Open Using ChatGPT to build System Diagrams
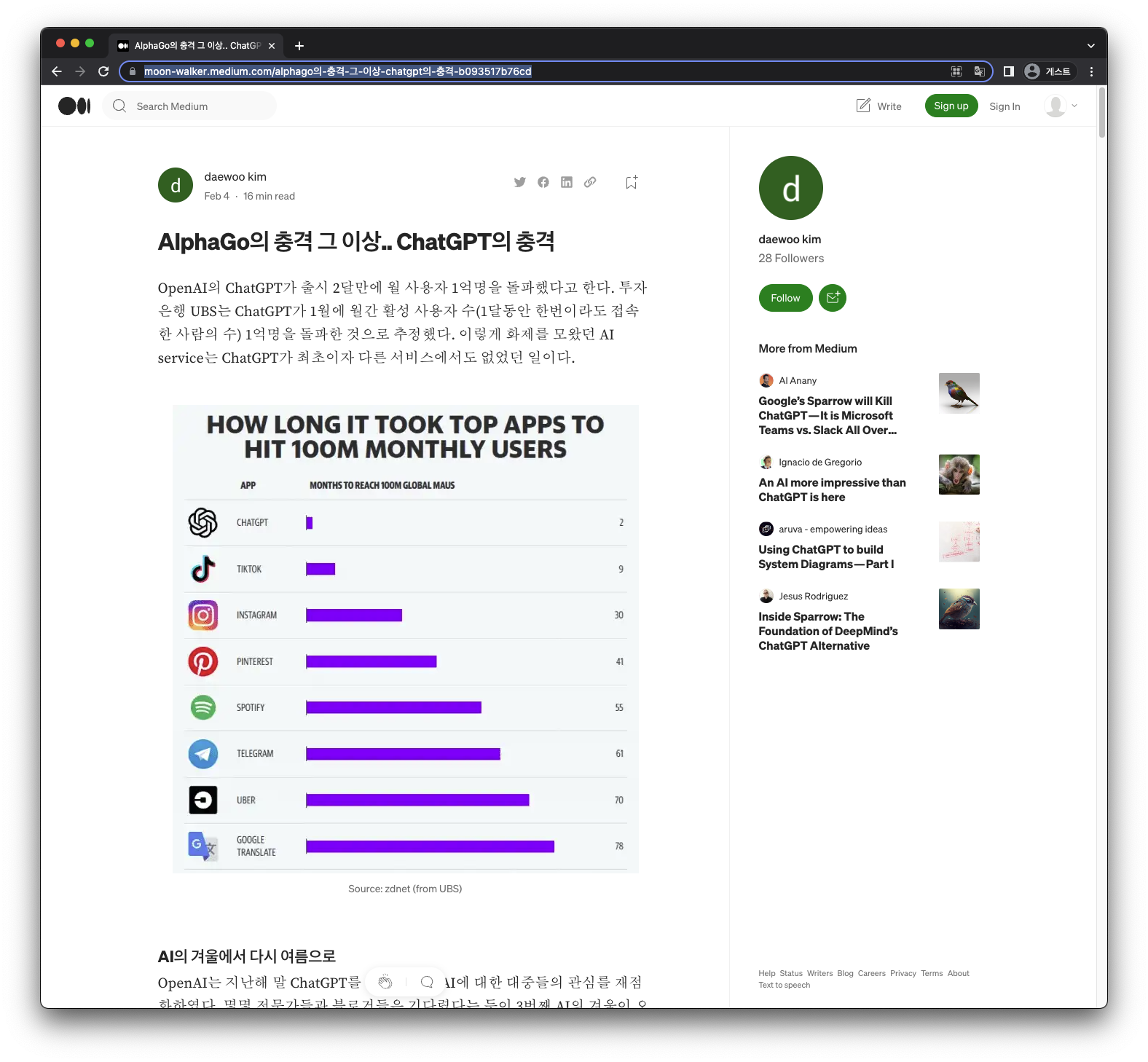 tap(826, 556)
